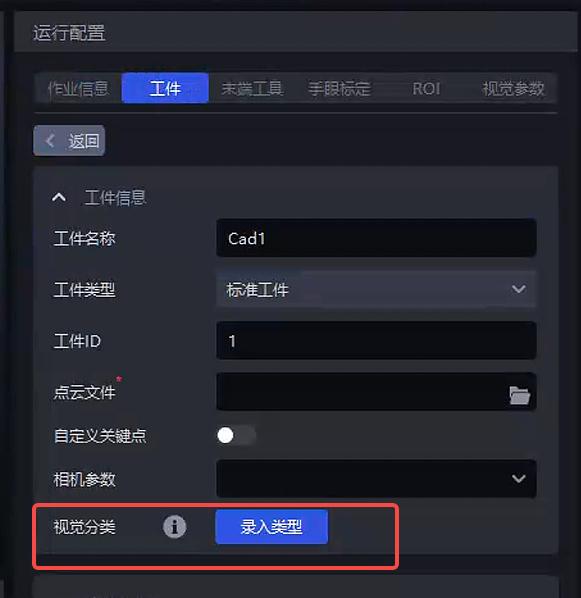Click the 工件类型 dropdown arrow
Screen dimensions: 581x598
[518, 289]
